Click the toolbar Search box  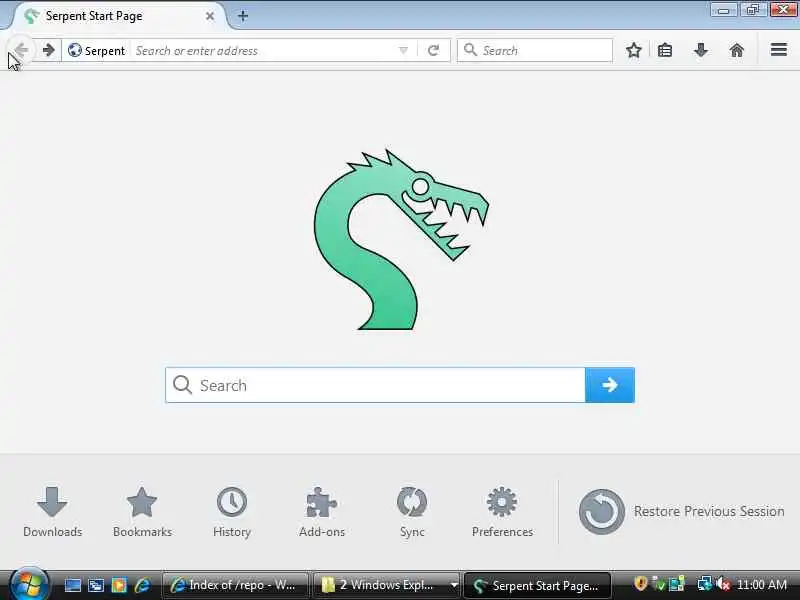pyautogui.click(x=535, y=50)
